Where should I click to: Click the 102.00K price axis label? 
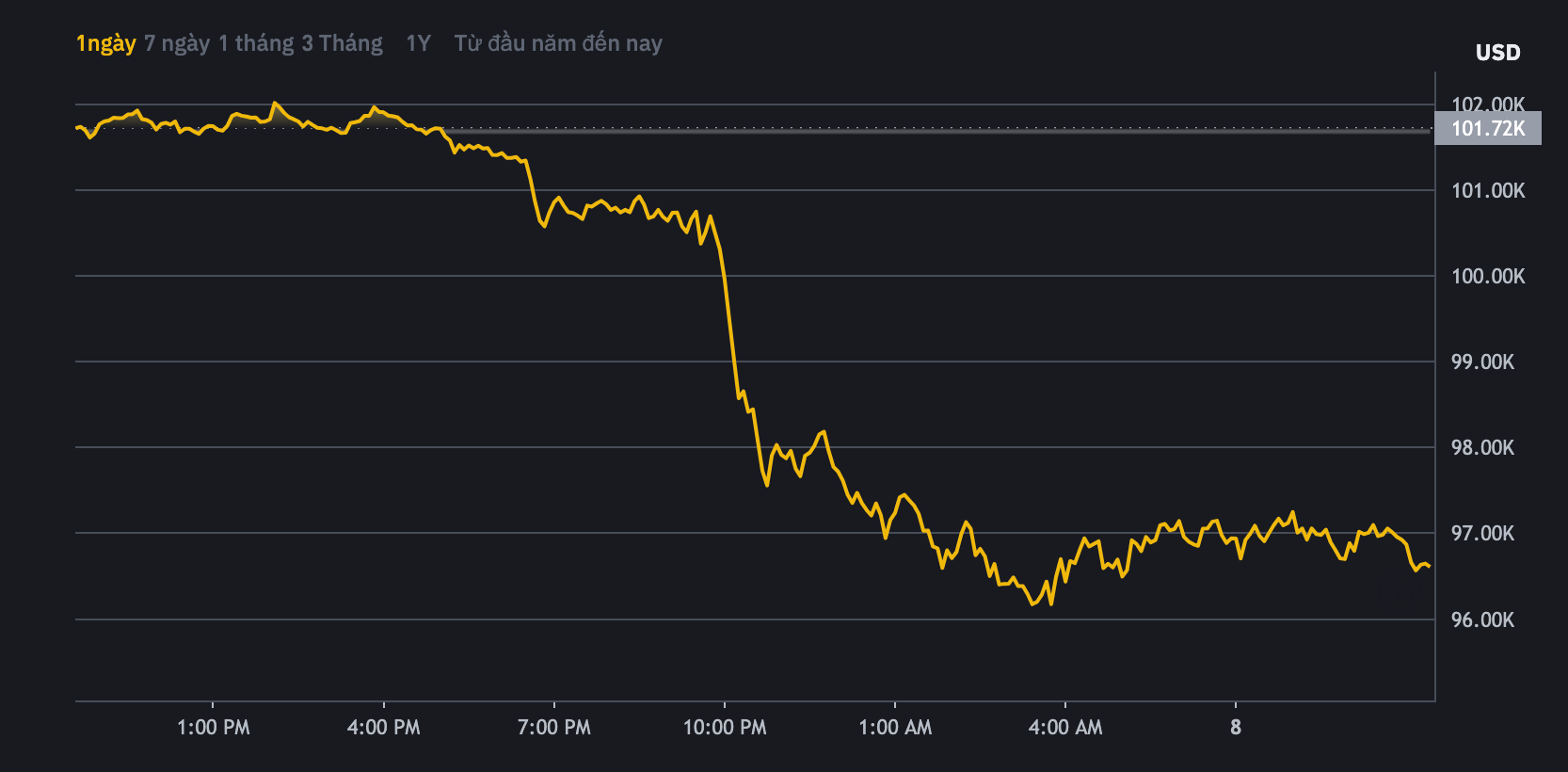click(x=1488, y=103)
